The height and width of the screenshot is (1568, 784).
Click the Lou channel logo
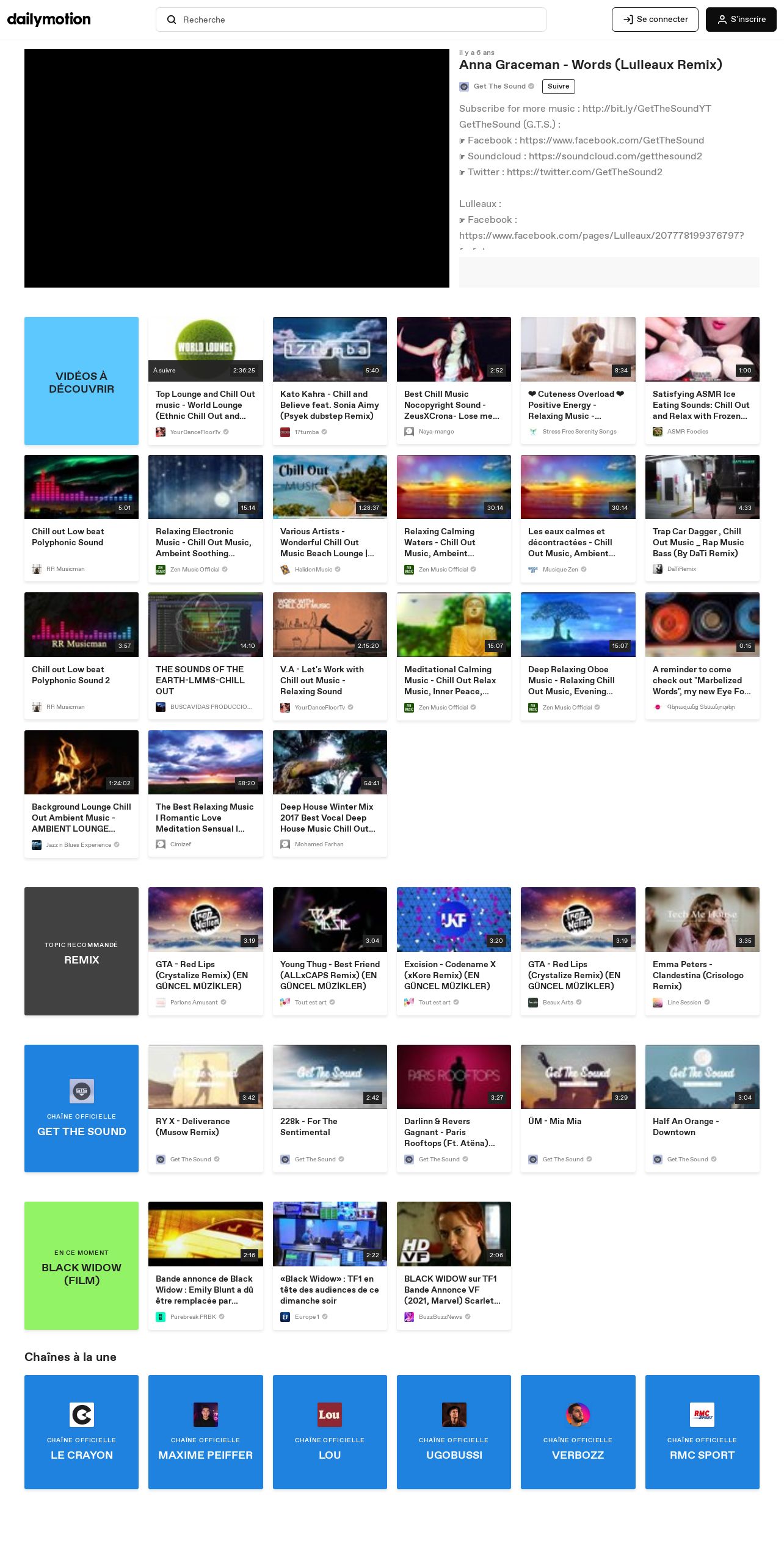[x=330, y=1415]
